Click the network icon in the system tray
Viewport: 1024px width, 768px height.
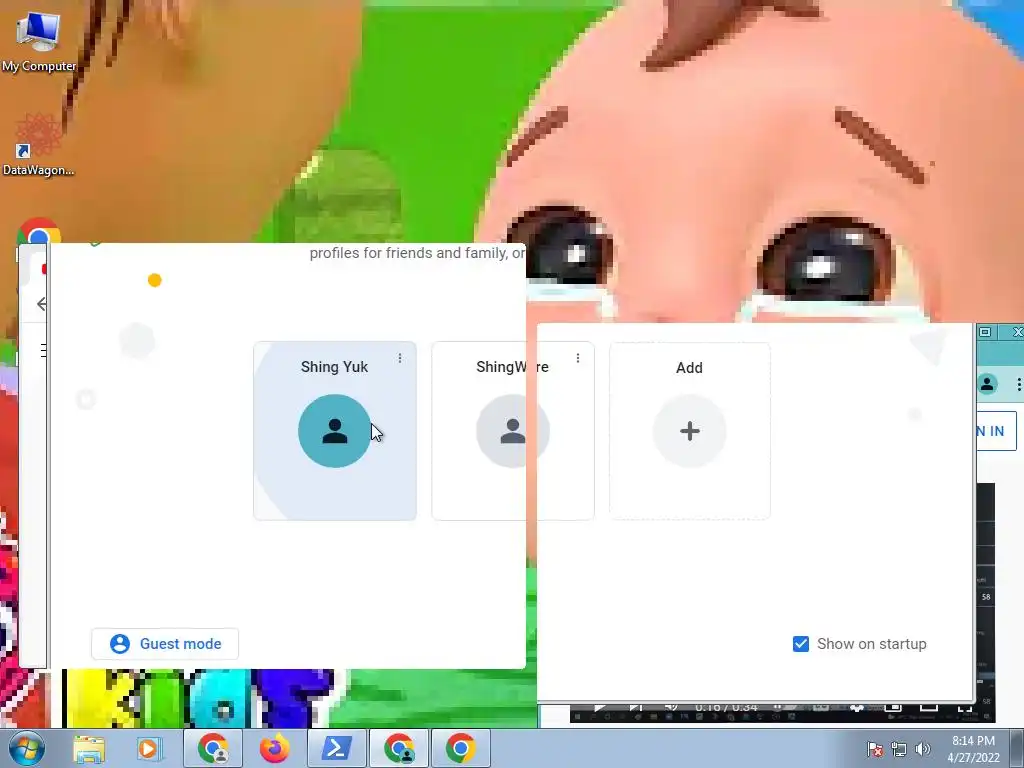[x=899, y=749]
